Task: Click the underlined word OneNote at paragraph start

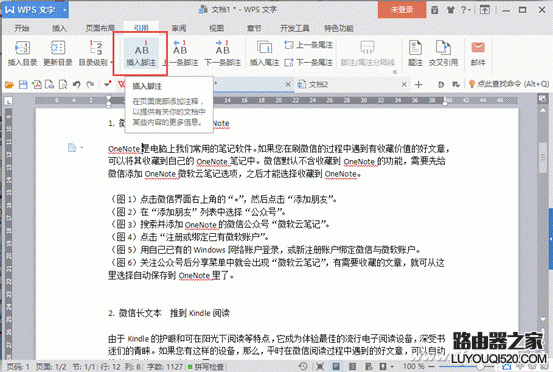Action: 124,149
